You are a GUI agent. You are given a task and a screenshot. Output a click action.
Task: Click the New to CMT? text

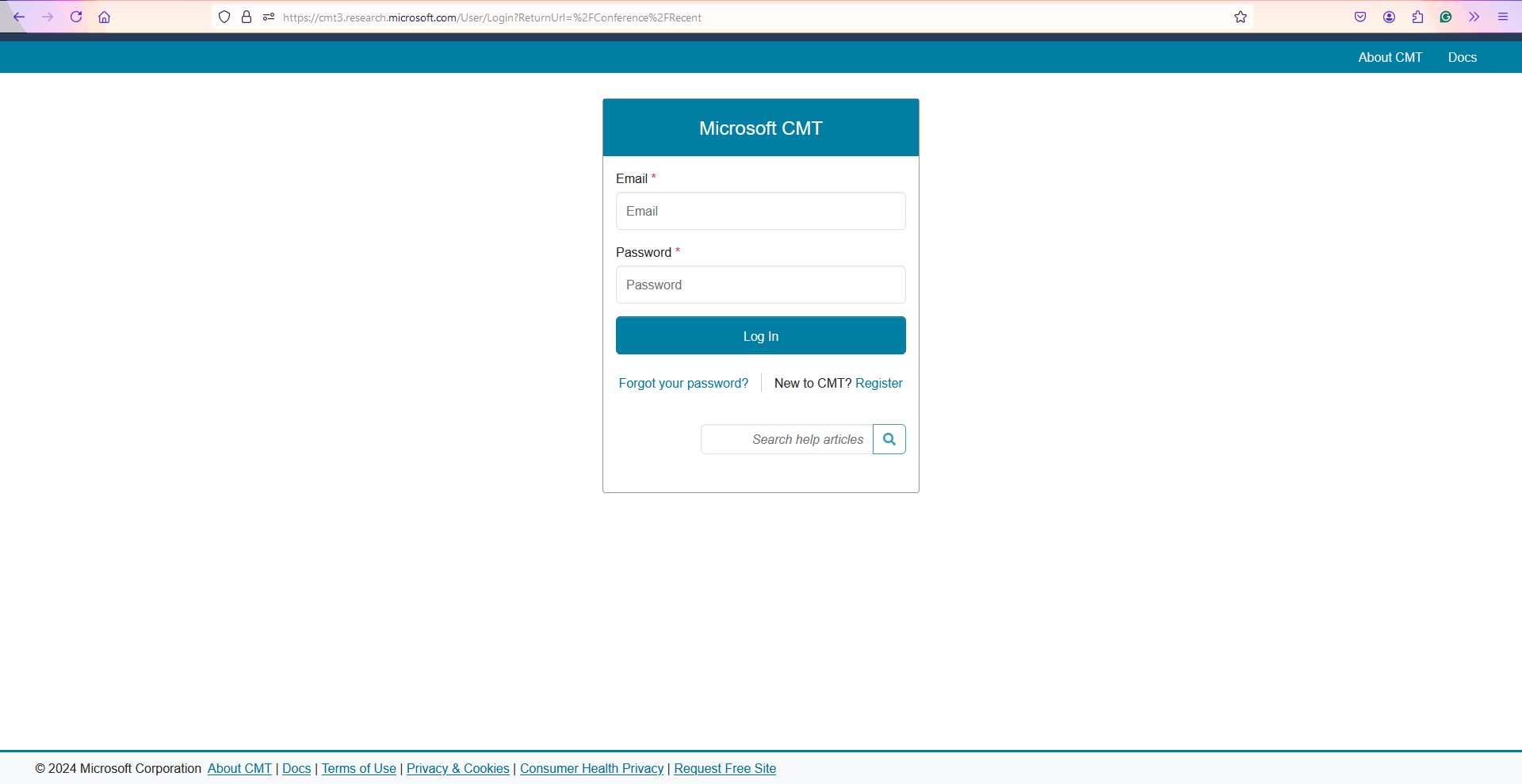click(813, 383)
